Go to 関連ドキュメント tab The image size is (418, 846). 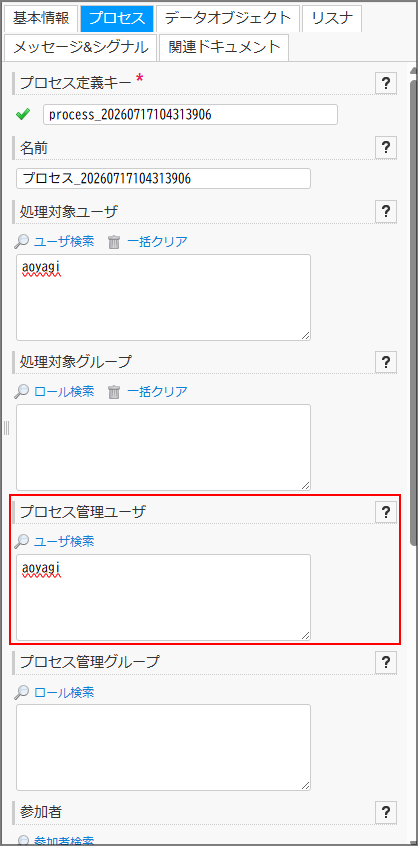pos(224,47)
